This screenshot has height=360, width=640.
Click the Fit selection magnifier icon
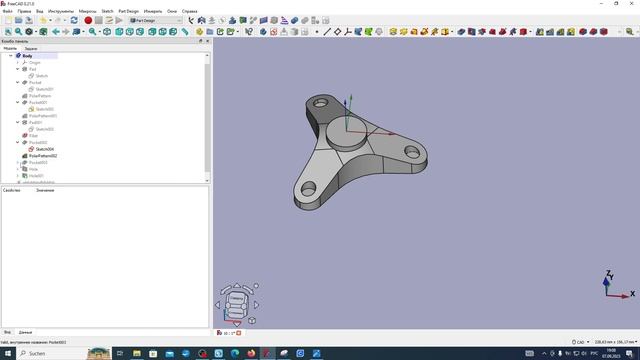coord(18,32)
